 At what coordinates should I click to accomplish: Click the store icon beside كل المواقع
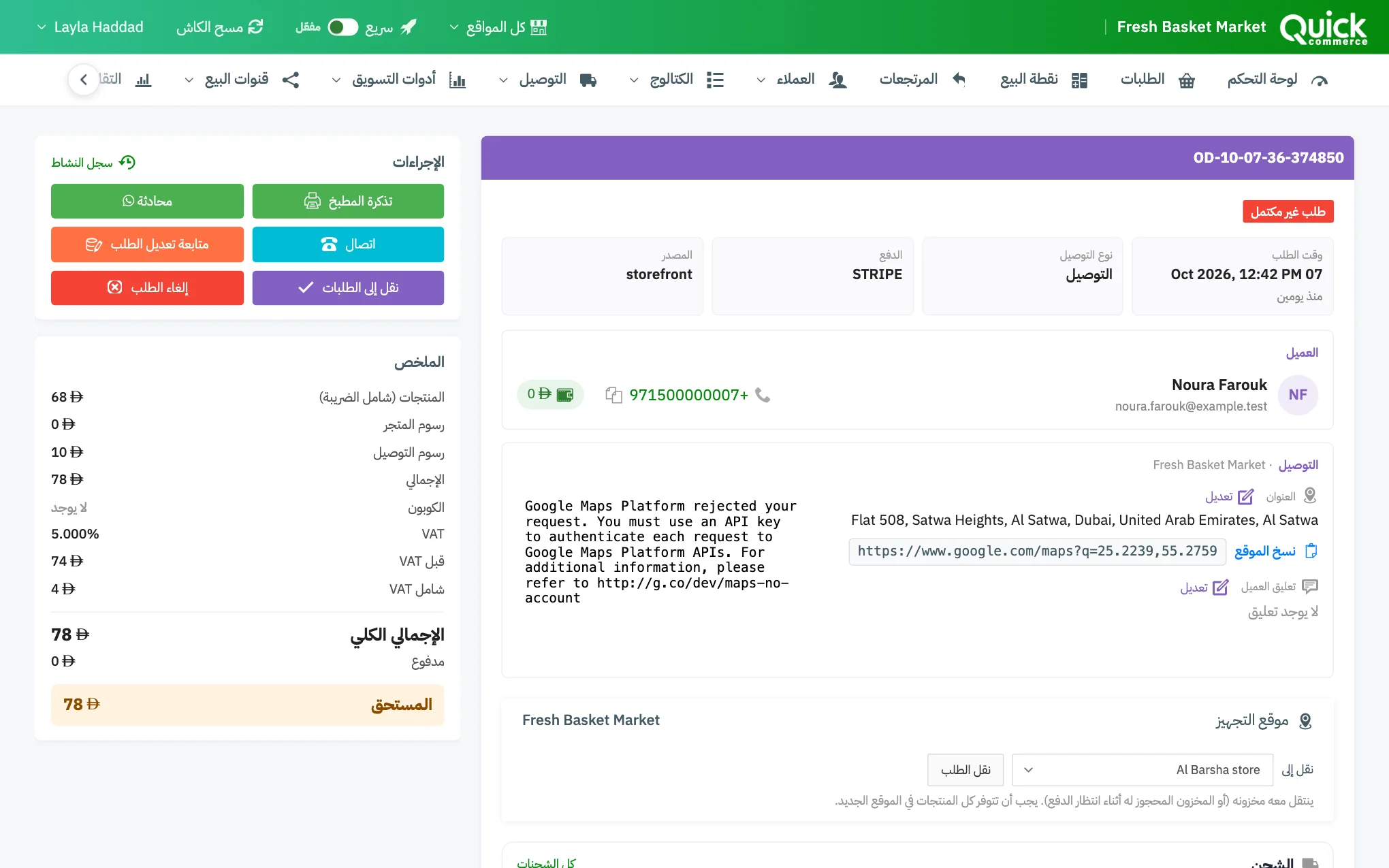click(x=539, y=27)
